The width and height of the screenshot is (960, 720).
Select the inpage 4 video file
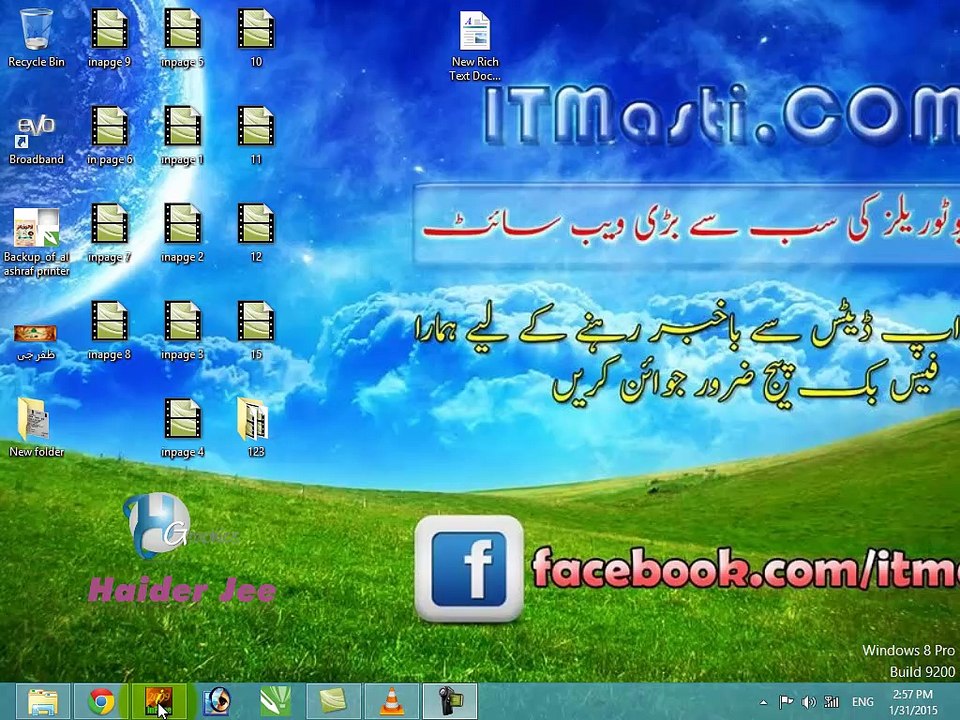[x=182, y=427]
